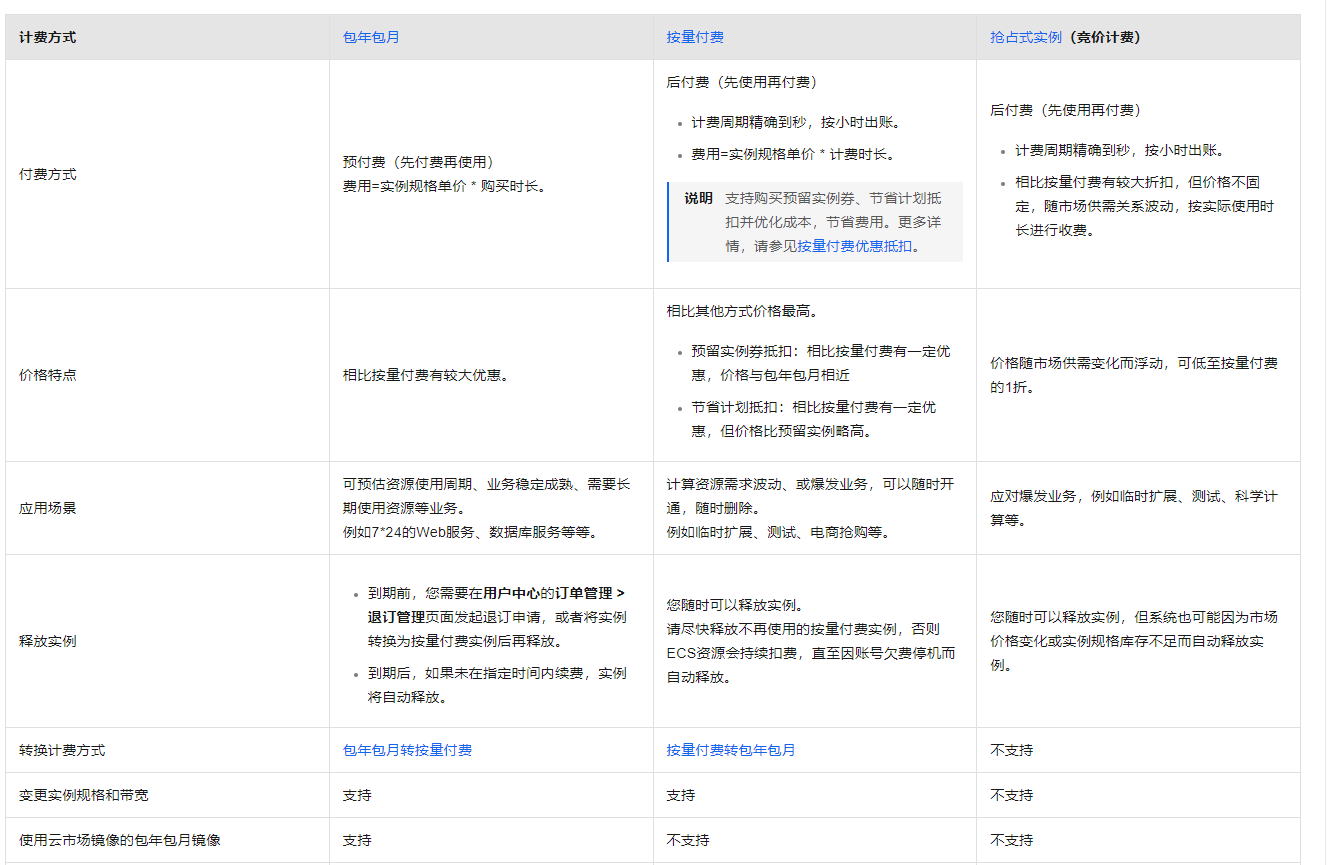Click the 到期后 bullet paragraph
1330x865 pixels.
pos(497,685)
